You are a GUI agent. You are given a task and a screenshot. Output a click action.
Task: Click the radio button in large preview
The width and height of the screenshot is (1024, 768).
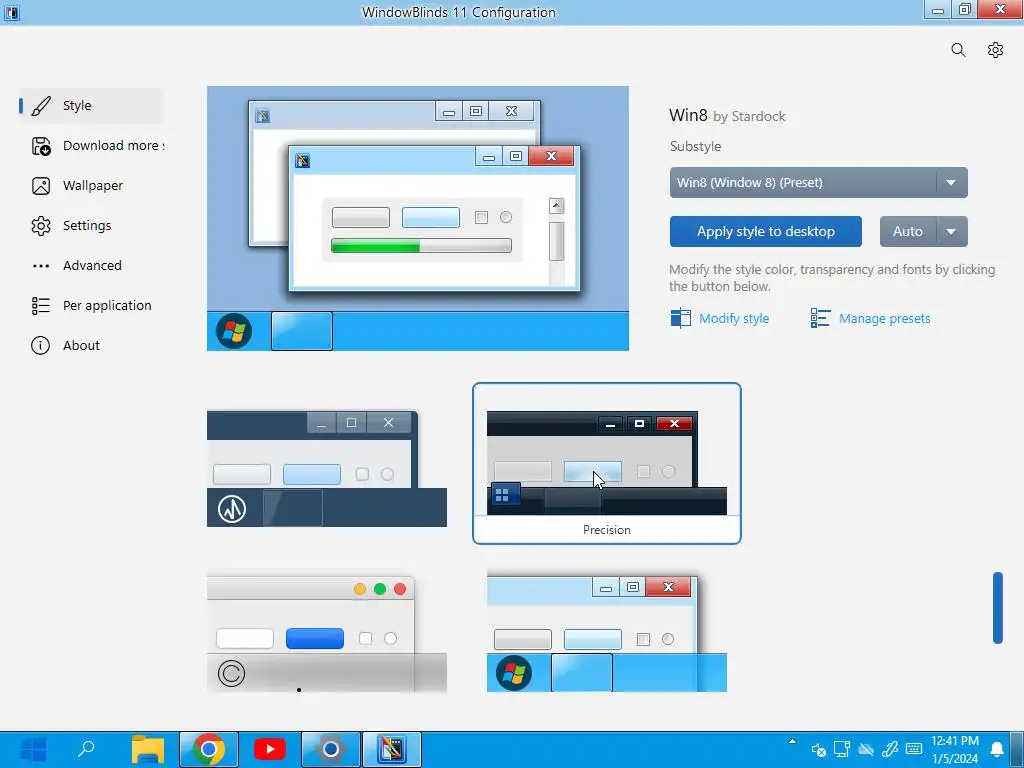click(506, 217)
